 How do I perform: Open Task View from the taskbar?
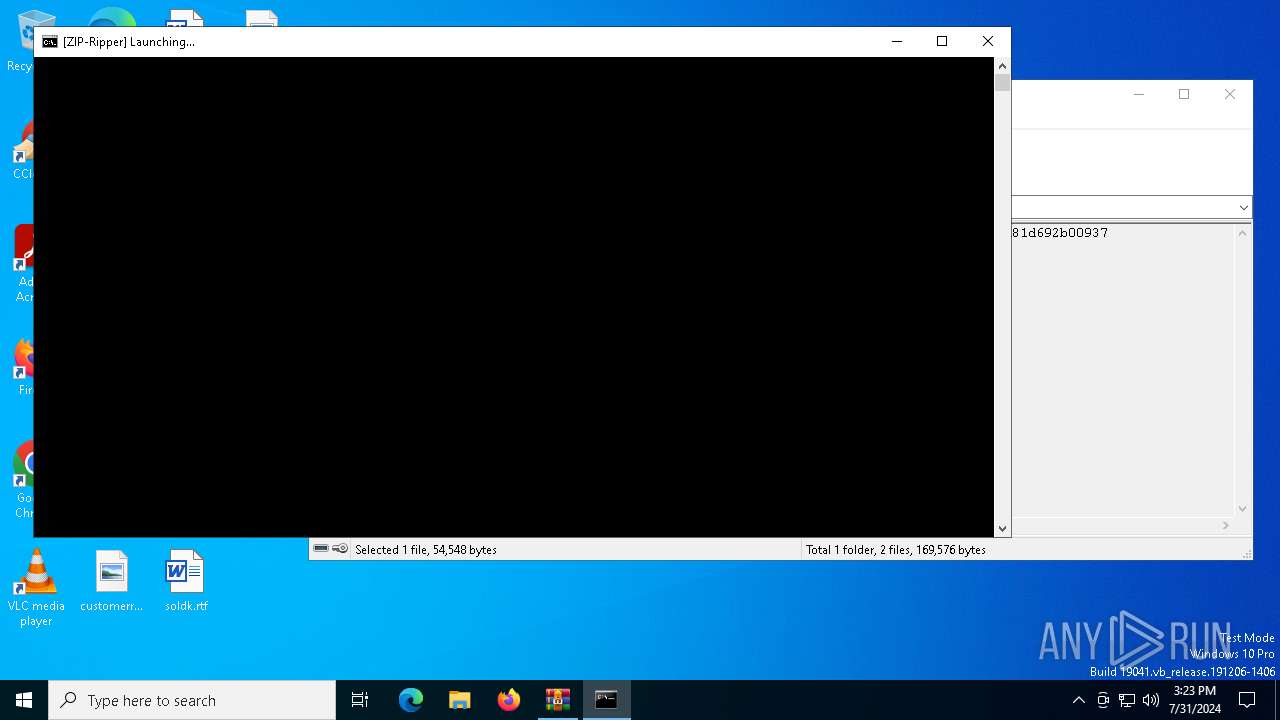coord(360,700)
